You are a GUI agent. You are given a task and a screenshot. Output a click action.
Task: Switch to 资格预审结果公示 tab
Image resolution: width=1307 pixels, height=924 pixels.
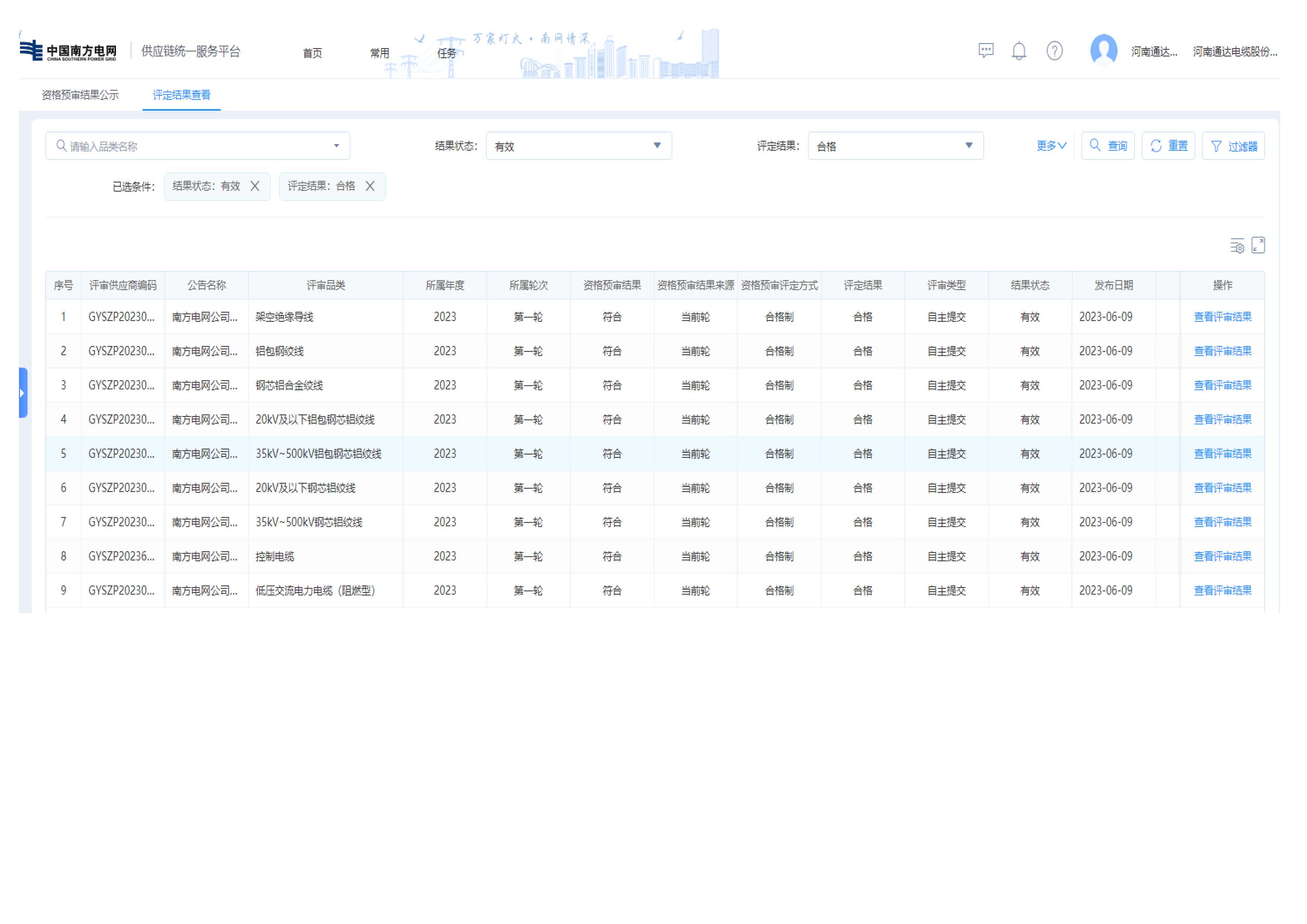pyautogui.click(x=80, y=95)
